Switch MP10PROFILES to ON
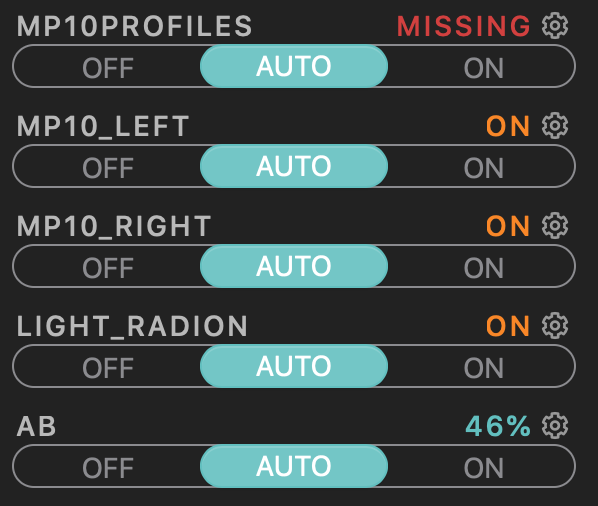The image size is (598, 506). [x=484, y=68]
